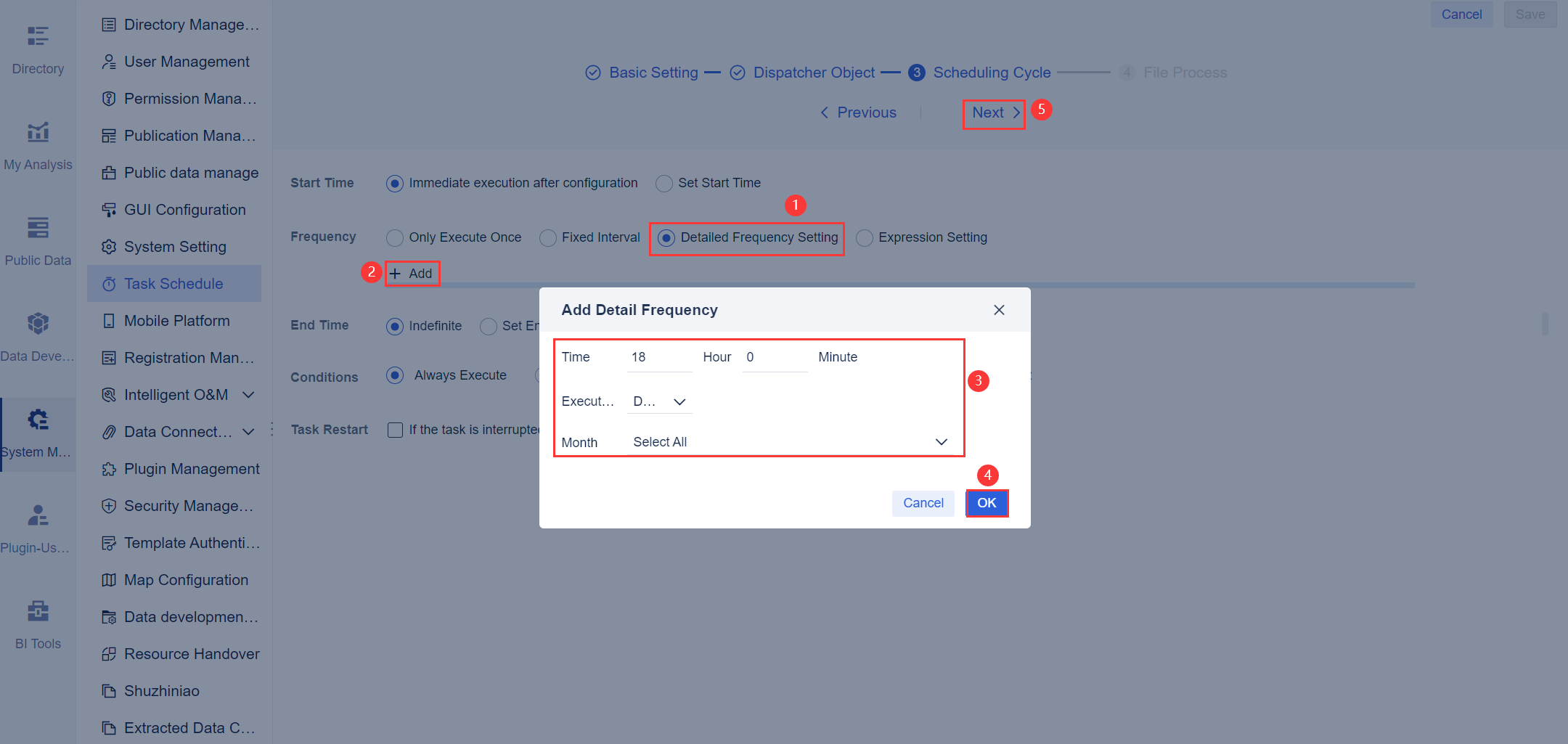The image size is (1568, 744).
Task: Open Public Data from the sidebar
Action: (x=37, y=240)
